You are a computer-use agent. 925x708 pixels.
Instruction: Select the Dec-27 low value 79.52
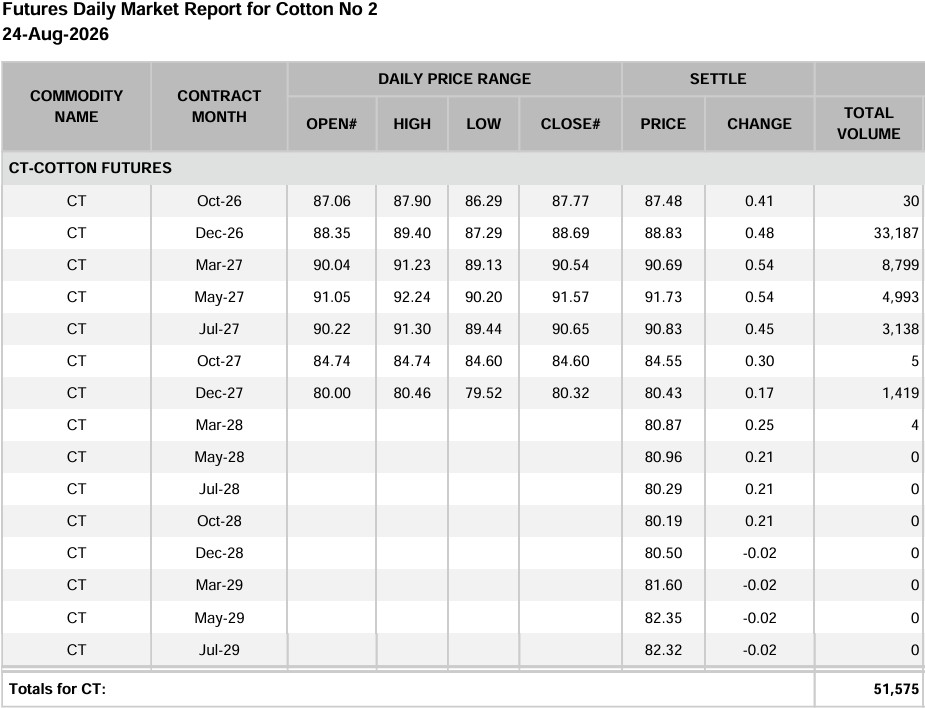pos(483,393)
